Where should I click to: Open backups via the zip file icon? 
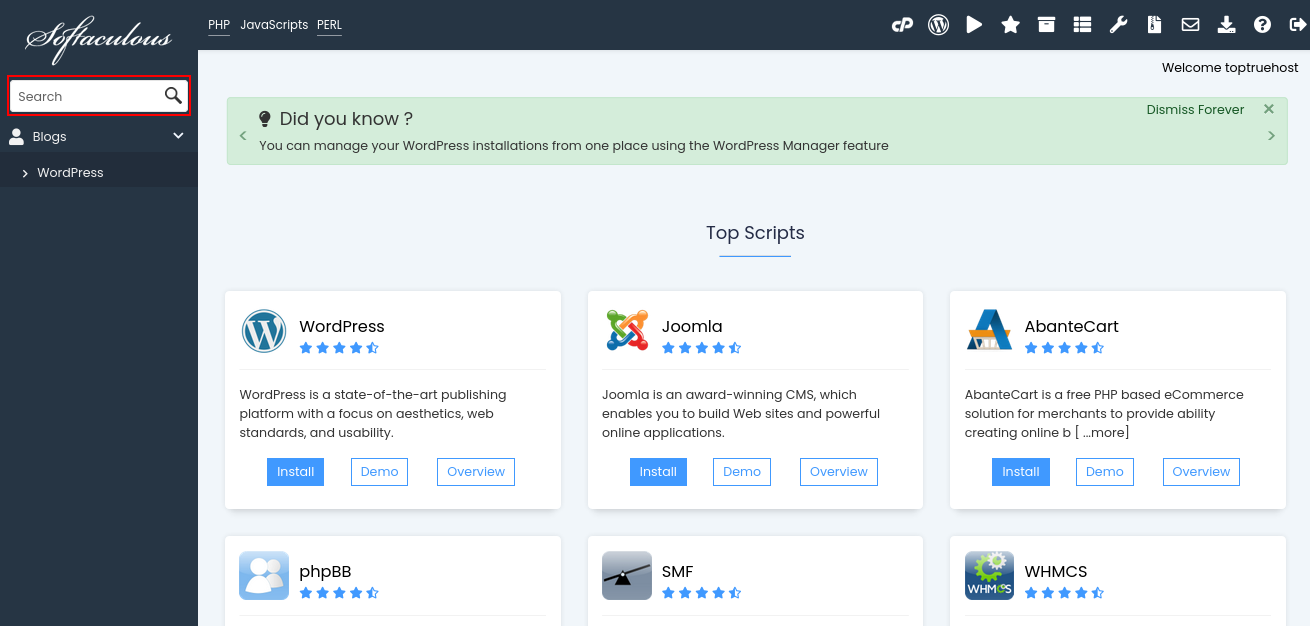click(x=1154, y=24)
